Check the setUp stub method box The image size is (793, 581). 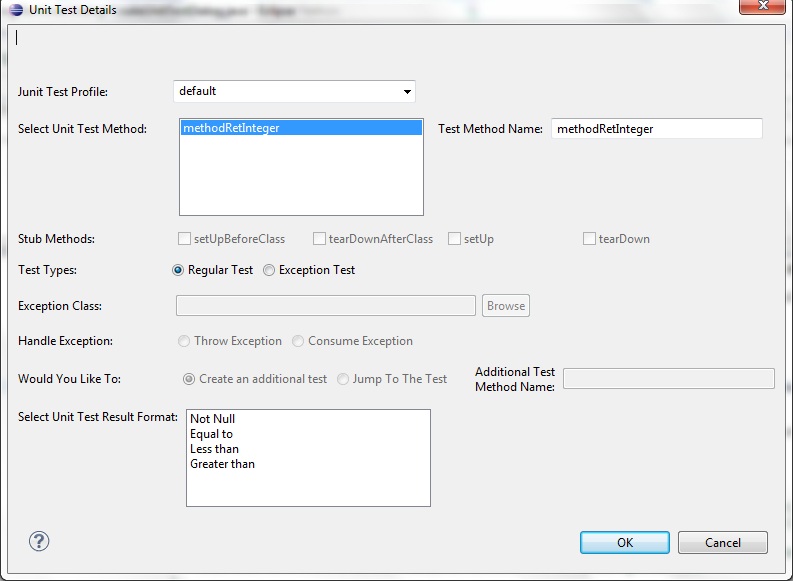coord(455,239)
